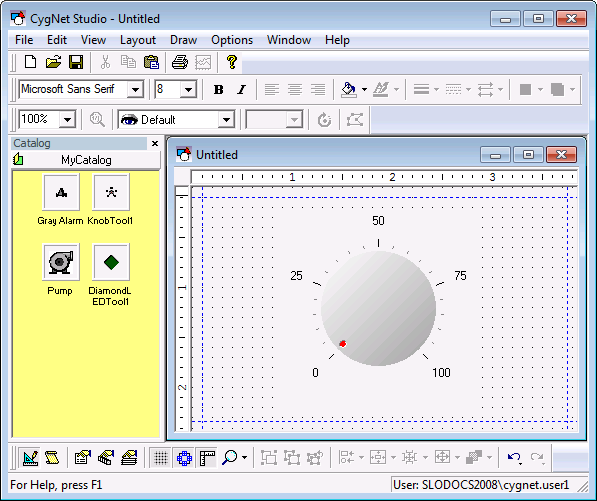Click the New document icon
Screen dimensions: 597x501
click(x=30, y=62)
